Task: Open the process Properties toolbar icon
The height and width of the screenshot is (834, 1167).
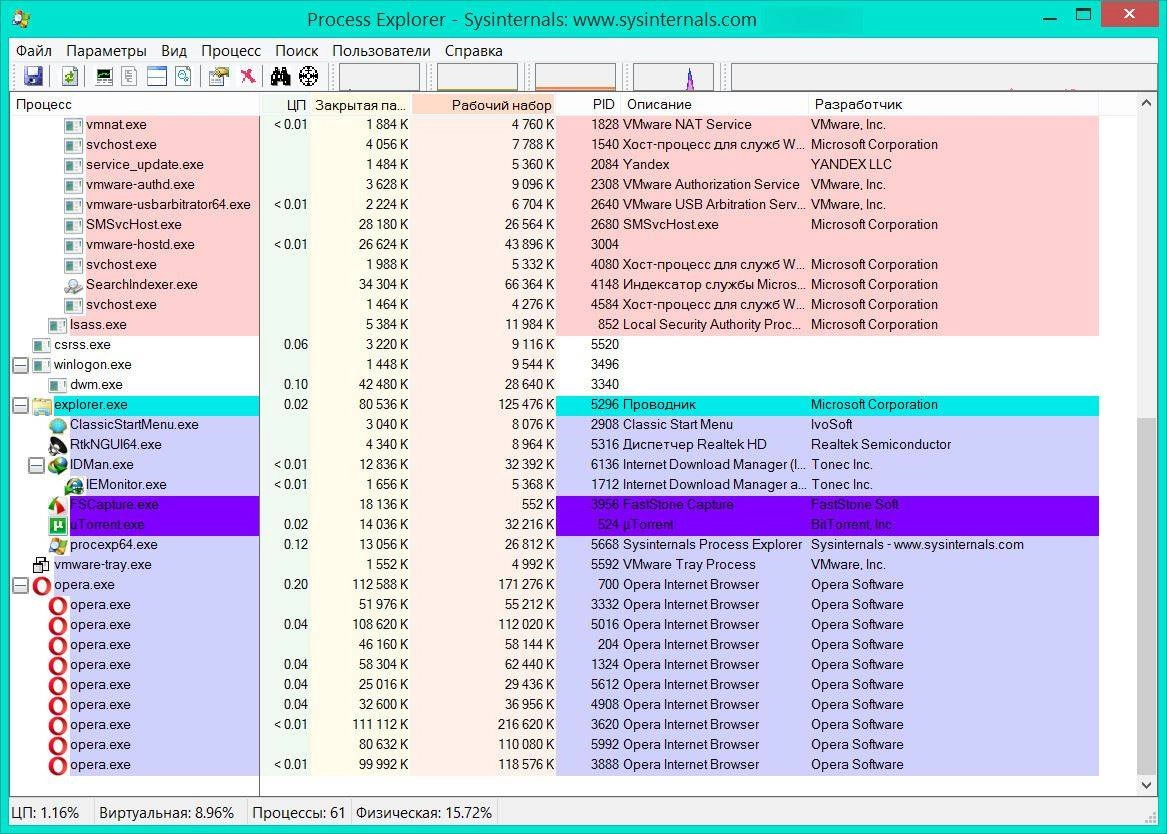Action: (219, 76)
